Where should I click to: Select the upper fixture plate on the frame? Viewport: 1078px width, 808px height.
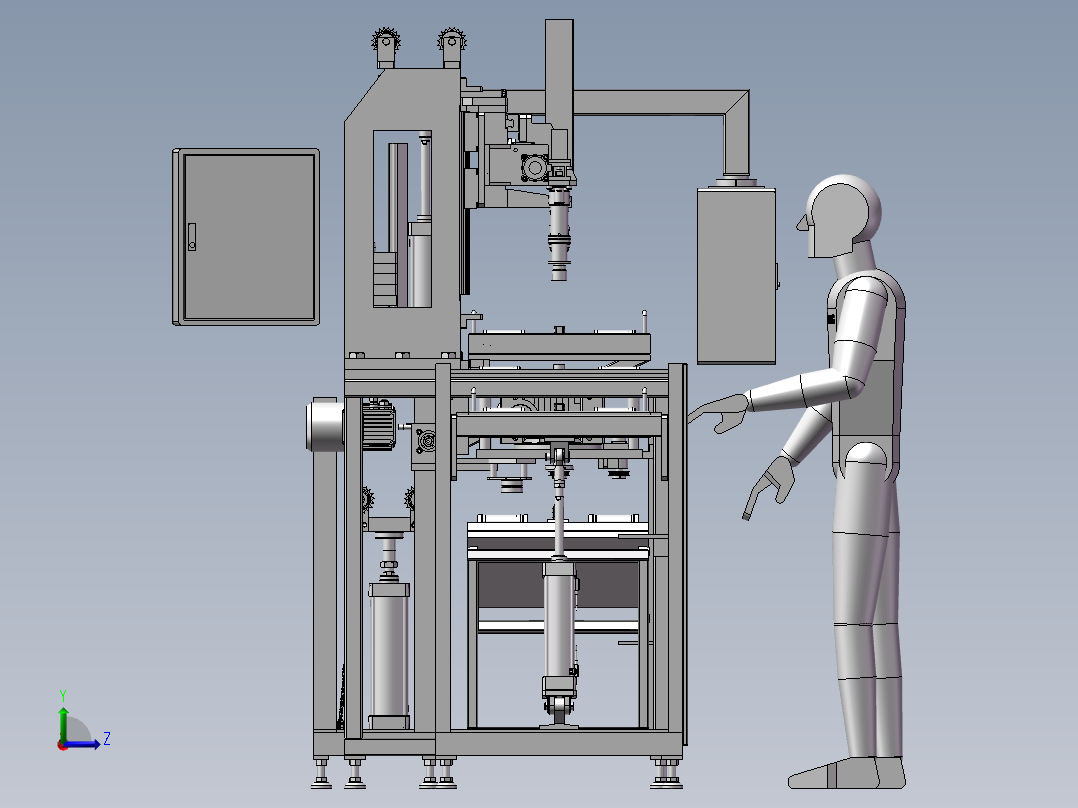coord(559,346)
